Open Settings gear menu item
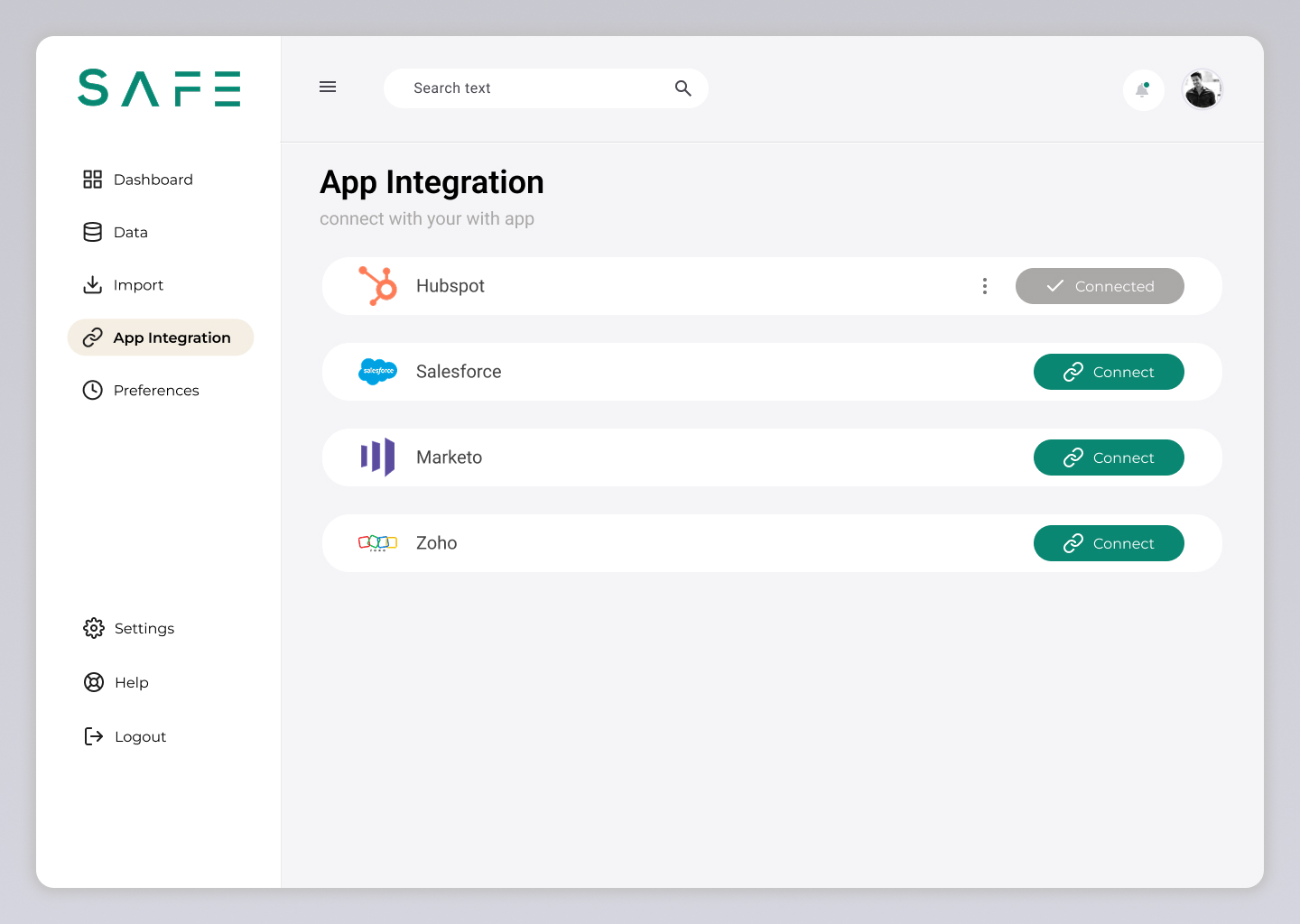Viewport: 1300px width, 924px height. click(143, 629)
